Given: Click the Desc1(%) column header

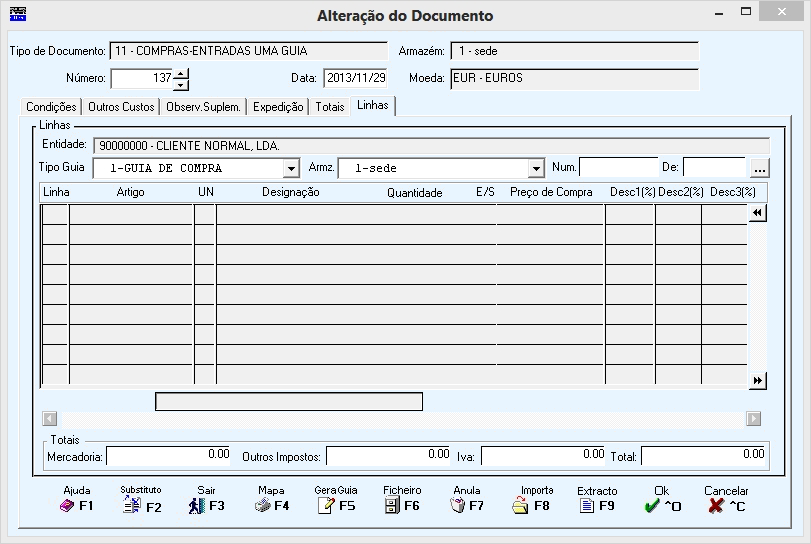Looking at the screenshot, I should [x=633, y=192].
